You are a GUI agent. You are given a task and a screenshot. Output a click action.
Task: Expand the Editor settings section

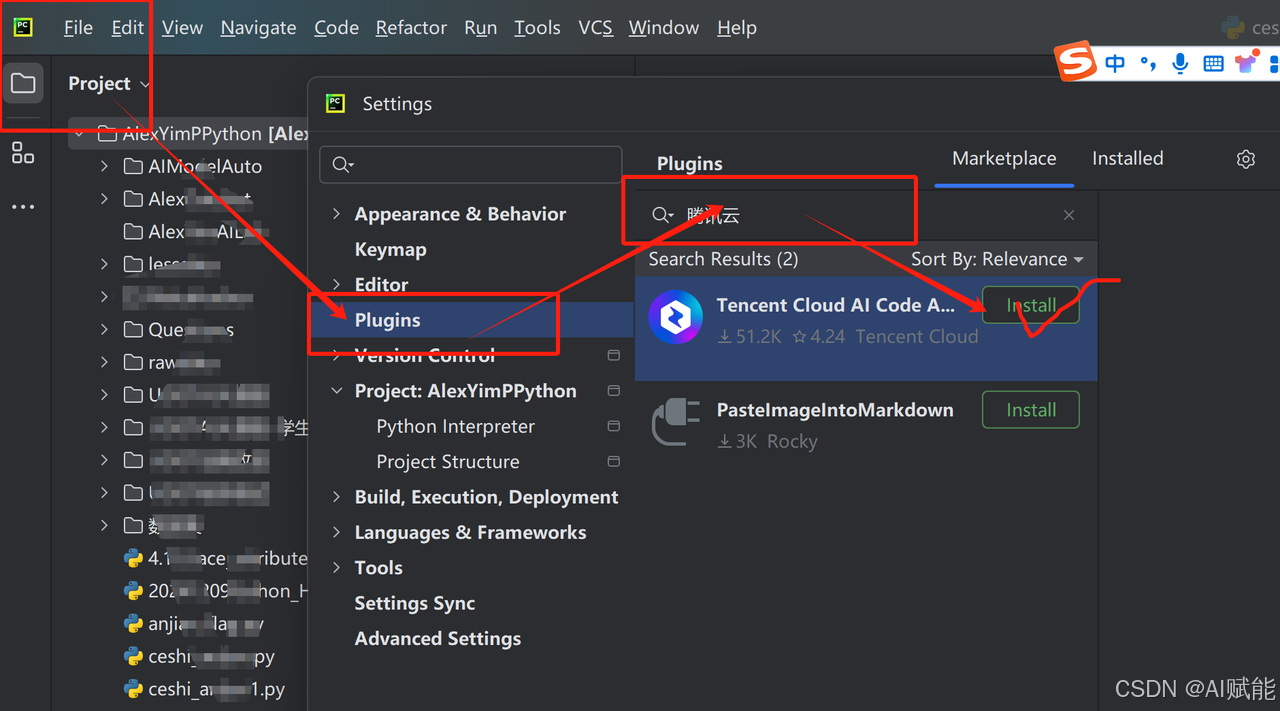[x=336, y=284]
